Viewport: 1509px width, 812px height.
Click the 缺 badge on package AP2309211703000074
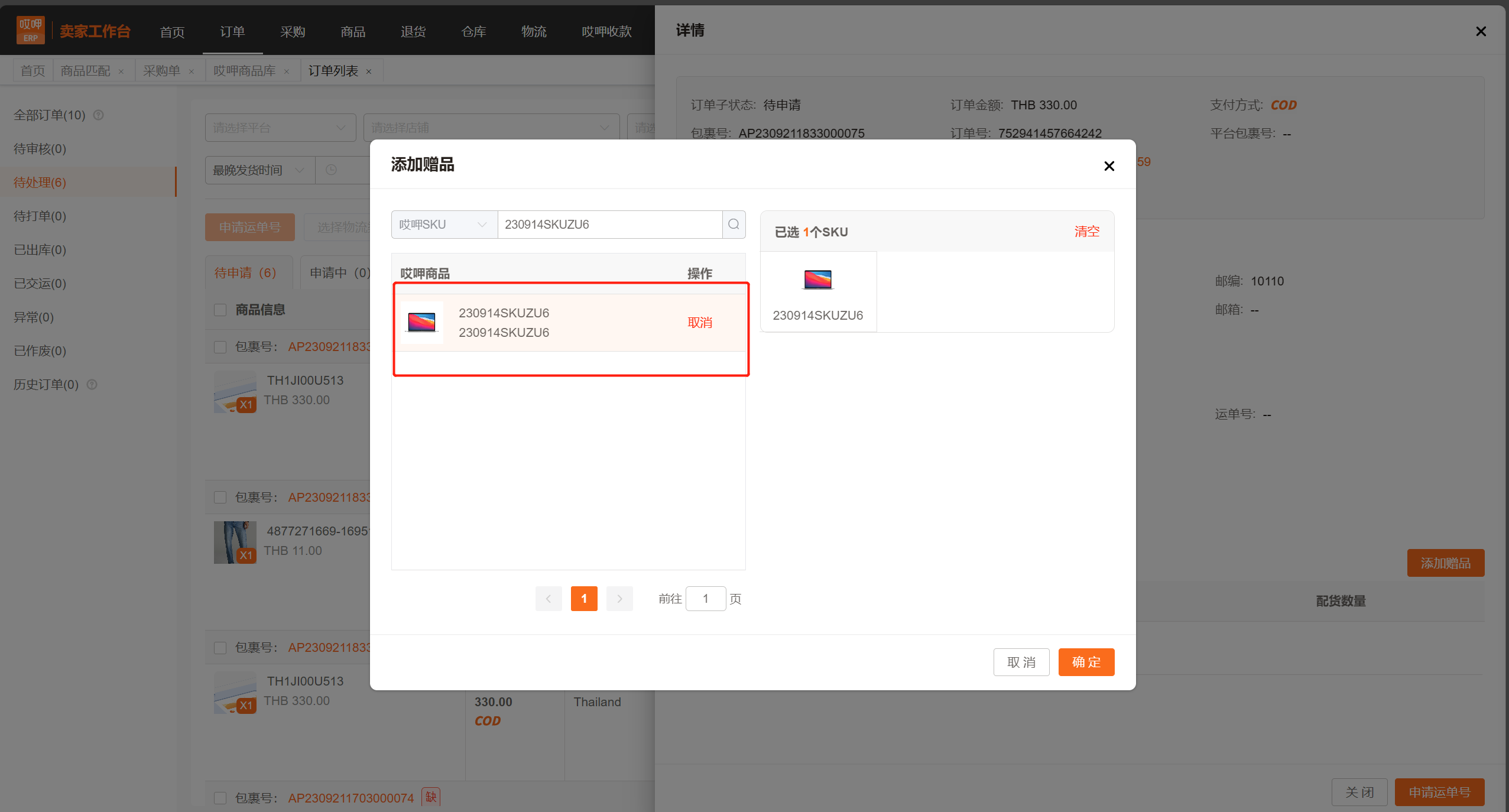click(x=431, y=797)
